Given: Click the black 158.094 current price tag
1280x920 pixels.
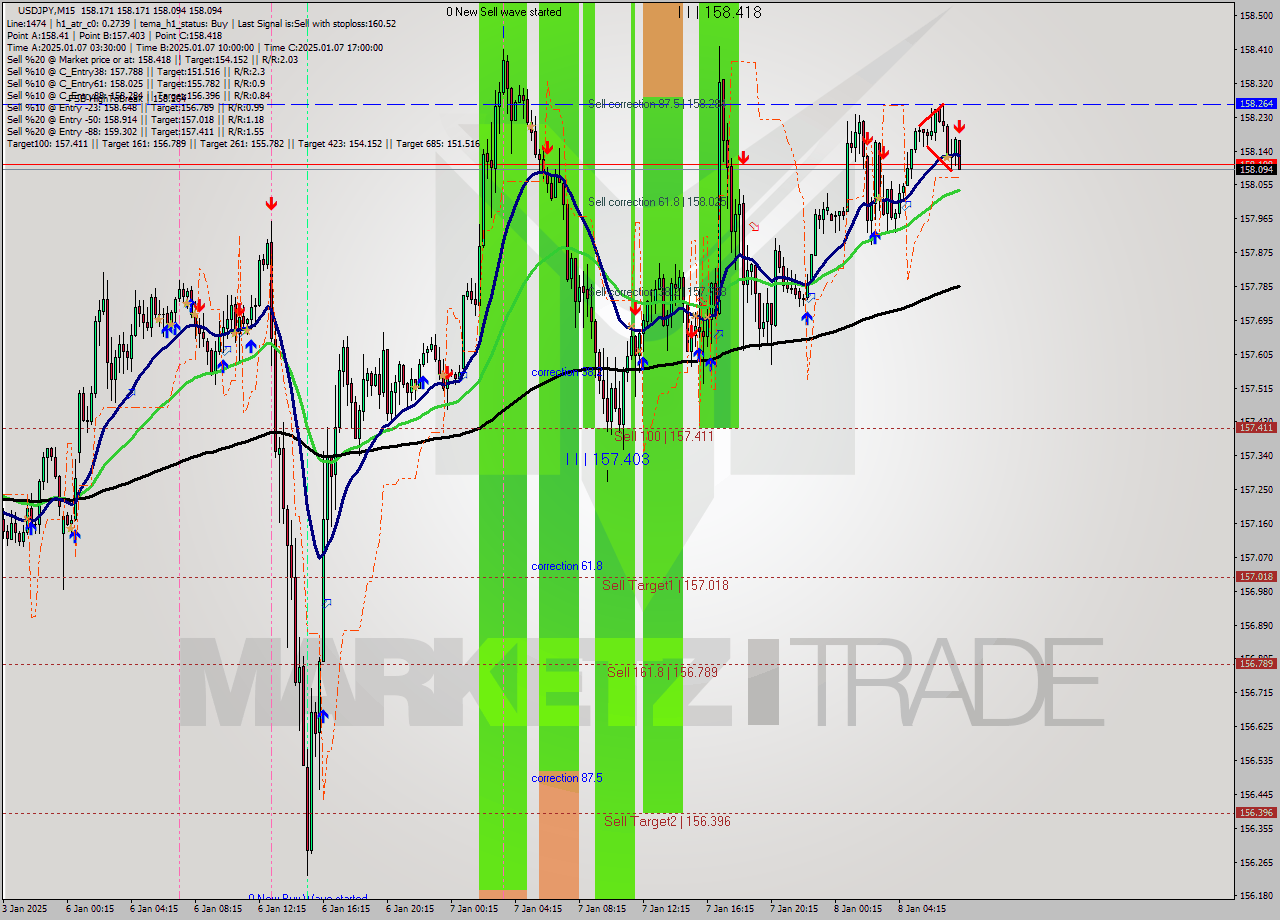Looking at the screenshot, I should pos(1256,170).
